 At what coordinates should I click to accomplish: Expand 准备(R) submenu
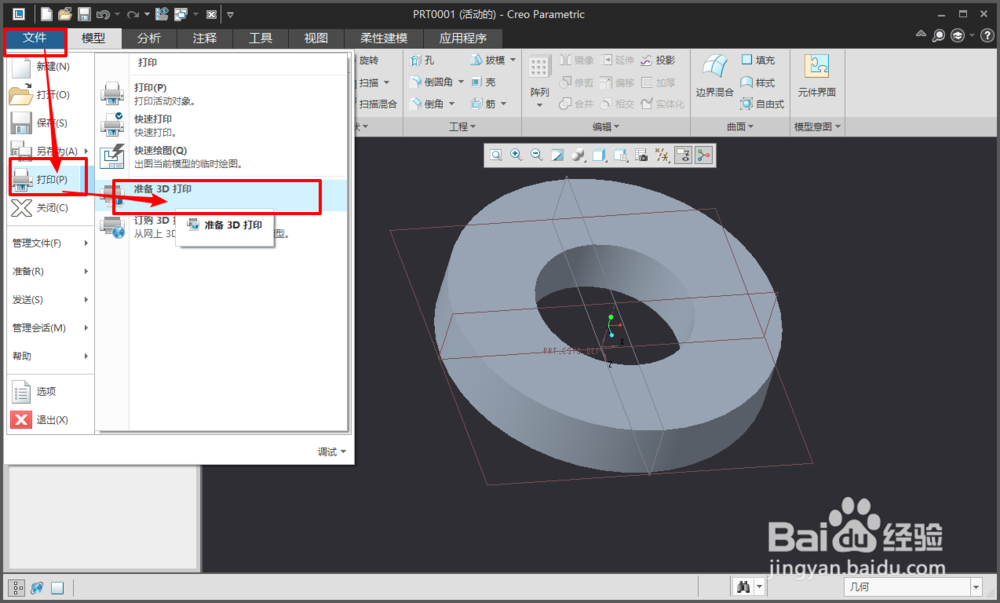pos(50,271)
